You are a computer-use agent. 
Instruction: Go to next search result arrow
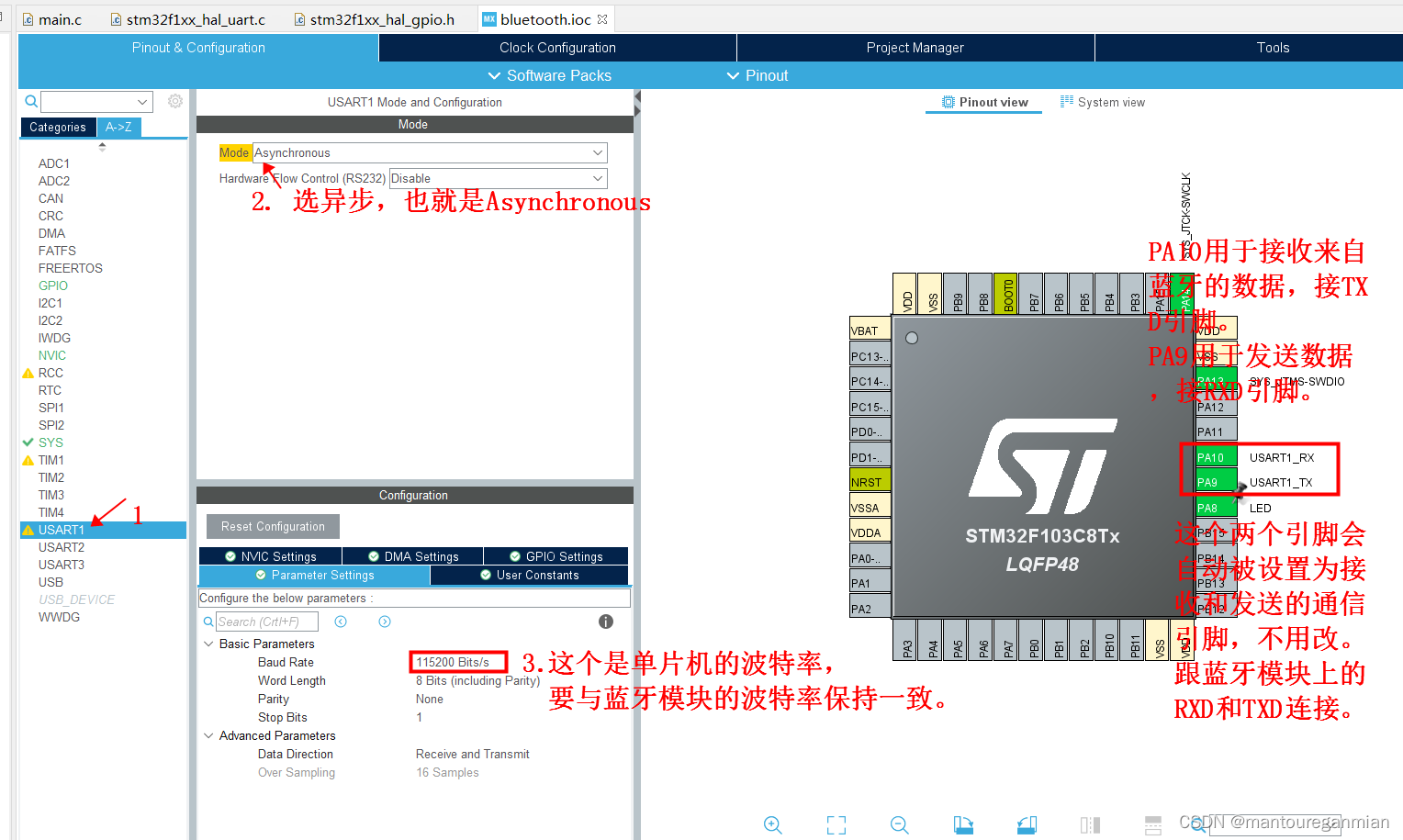[385, 622]
